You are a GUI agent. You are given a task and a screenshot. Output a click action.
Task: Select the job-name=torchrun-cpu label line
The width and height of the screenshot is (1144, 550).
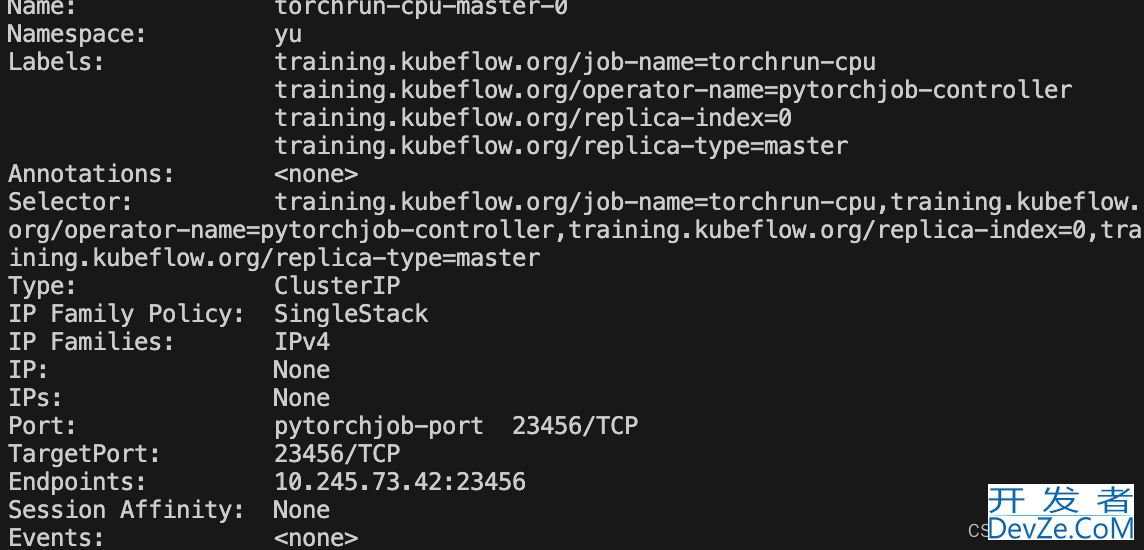click(x=575, y=62)
